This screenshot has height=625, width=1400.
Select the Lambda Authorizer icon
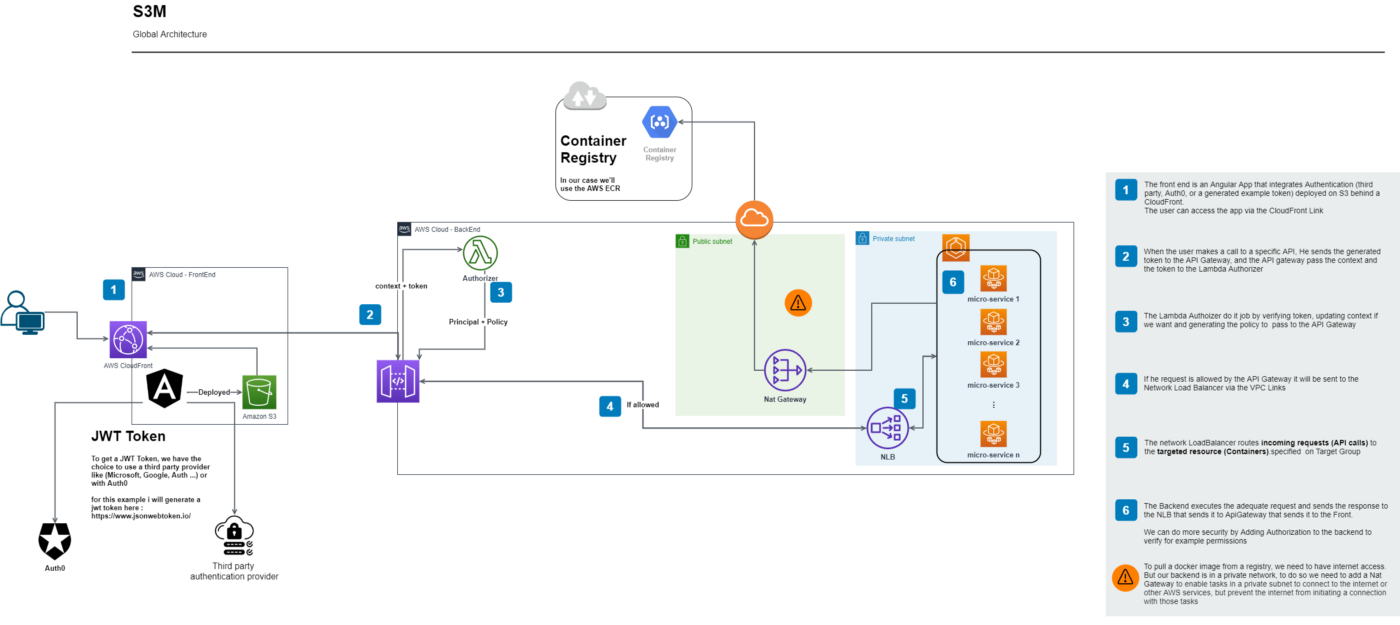[x=480, y=253]
